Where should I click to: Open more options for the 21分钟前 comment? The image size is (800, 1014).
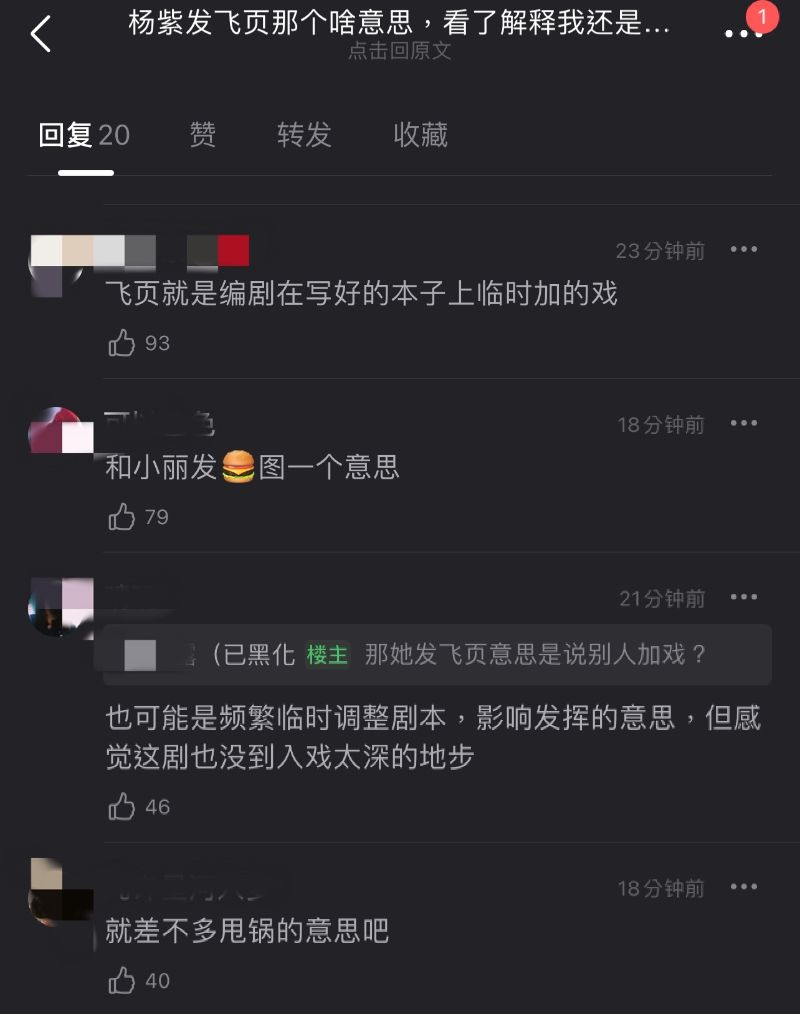(744, 596)
